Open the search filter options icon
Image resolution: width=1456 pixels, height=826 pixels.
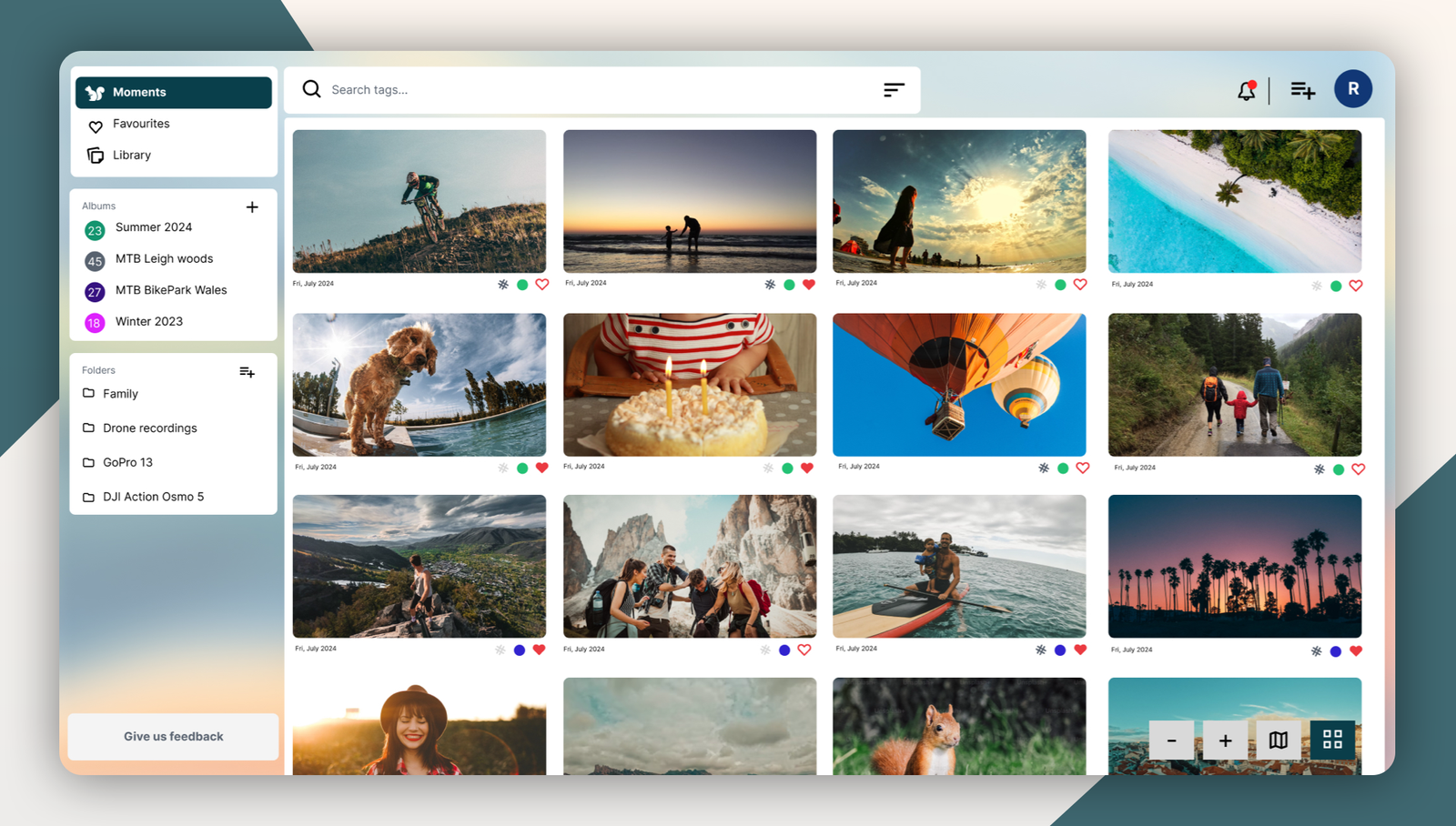(894, 89)
